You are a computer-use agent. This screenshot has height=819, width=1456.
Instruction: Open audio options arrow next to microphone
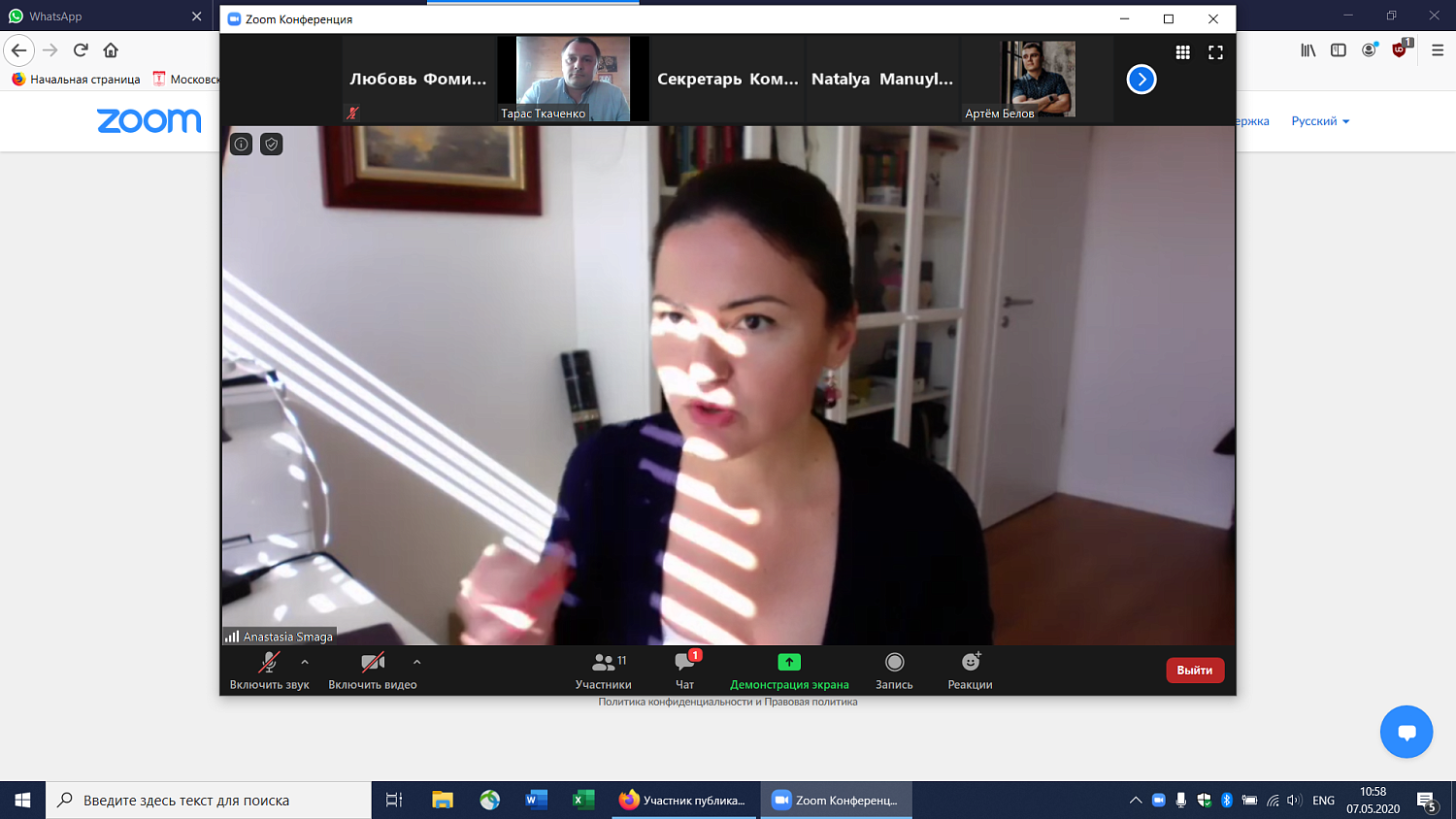[x=305, y=662]
